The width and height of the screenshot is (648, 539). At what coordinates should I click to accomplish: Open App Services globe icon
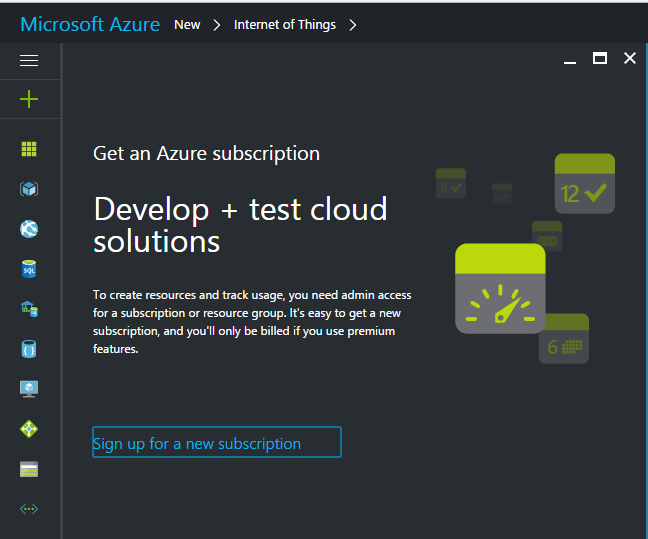tap(29, 229)
